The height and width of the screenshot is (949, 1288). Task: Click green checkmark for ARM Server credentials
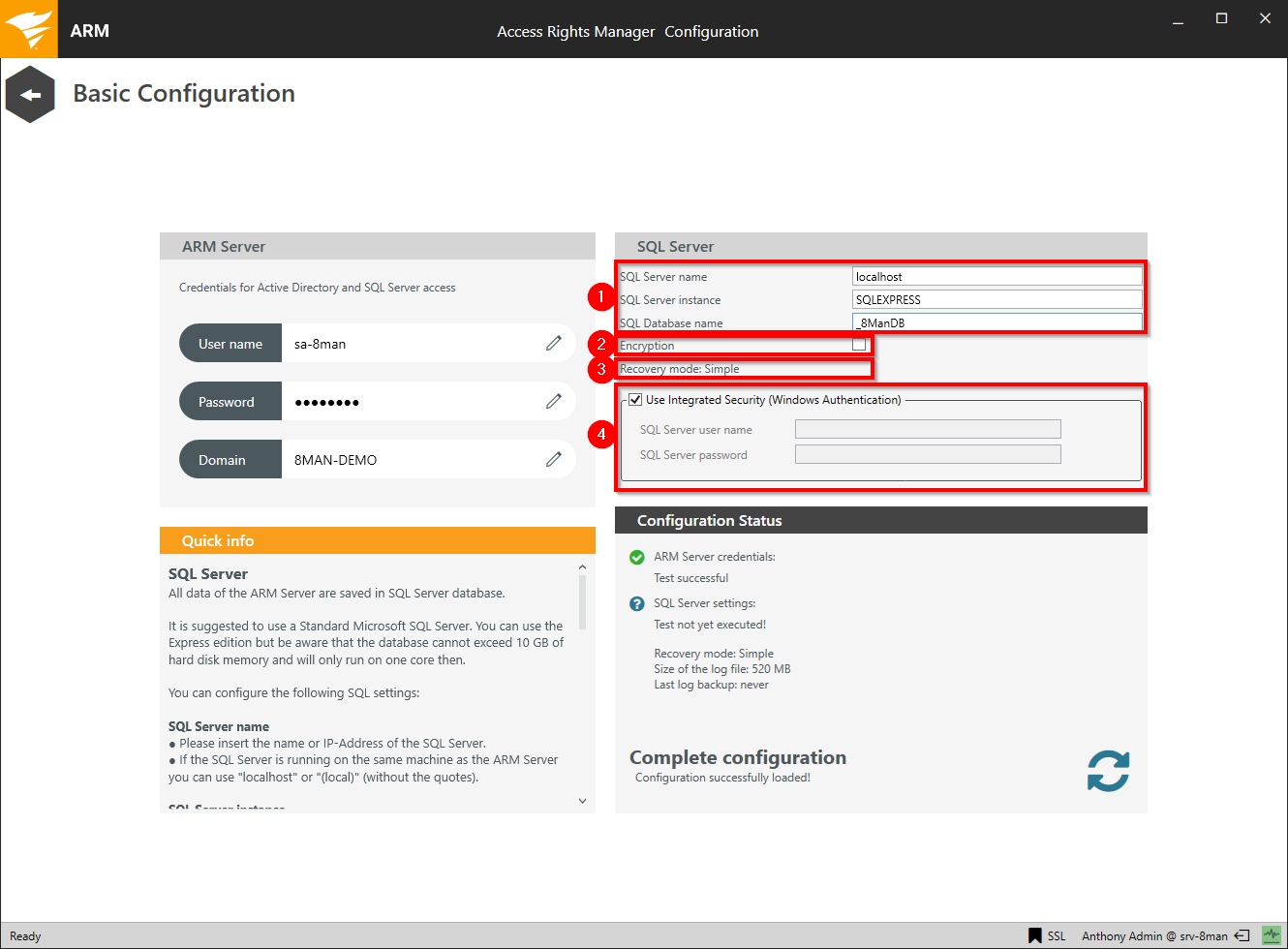coord(636,557)
